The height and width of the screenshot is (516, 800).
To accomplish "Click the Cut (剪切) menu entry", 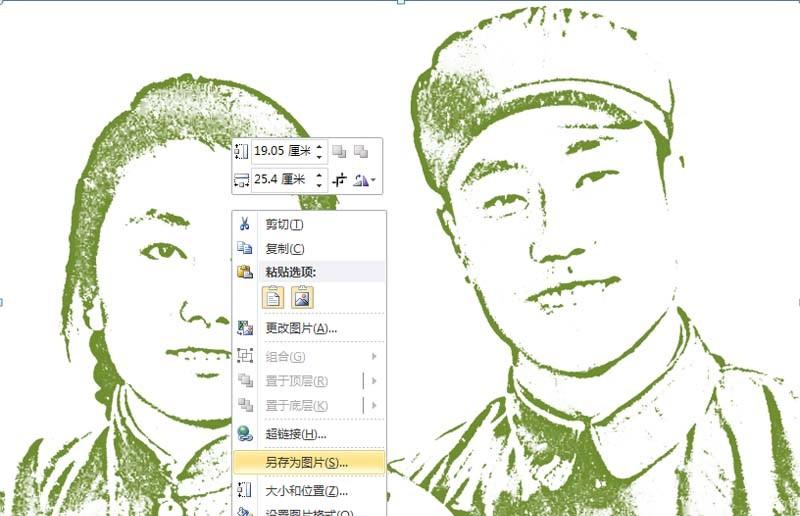I will tap(309, 224).
